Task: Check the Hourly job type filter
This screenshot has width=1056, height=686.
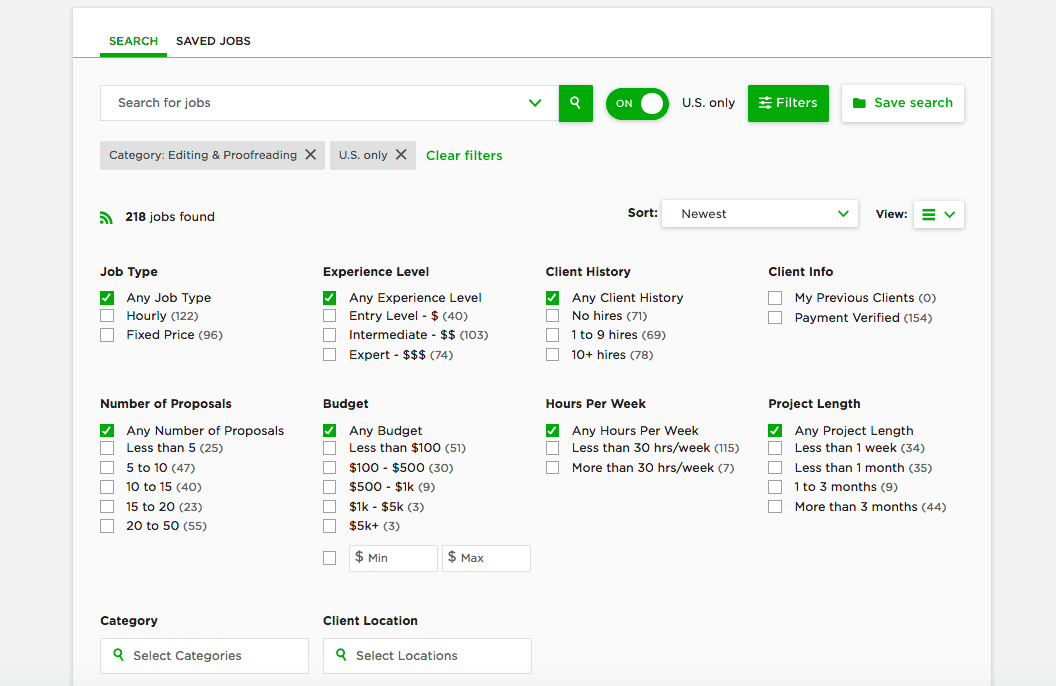Action: coord(107,315)
